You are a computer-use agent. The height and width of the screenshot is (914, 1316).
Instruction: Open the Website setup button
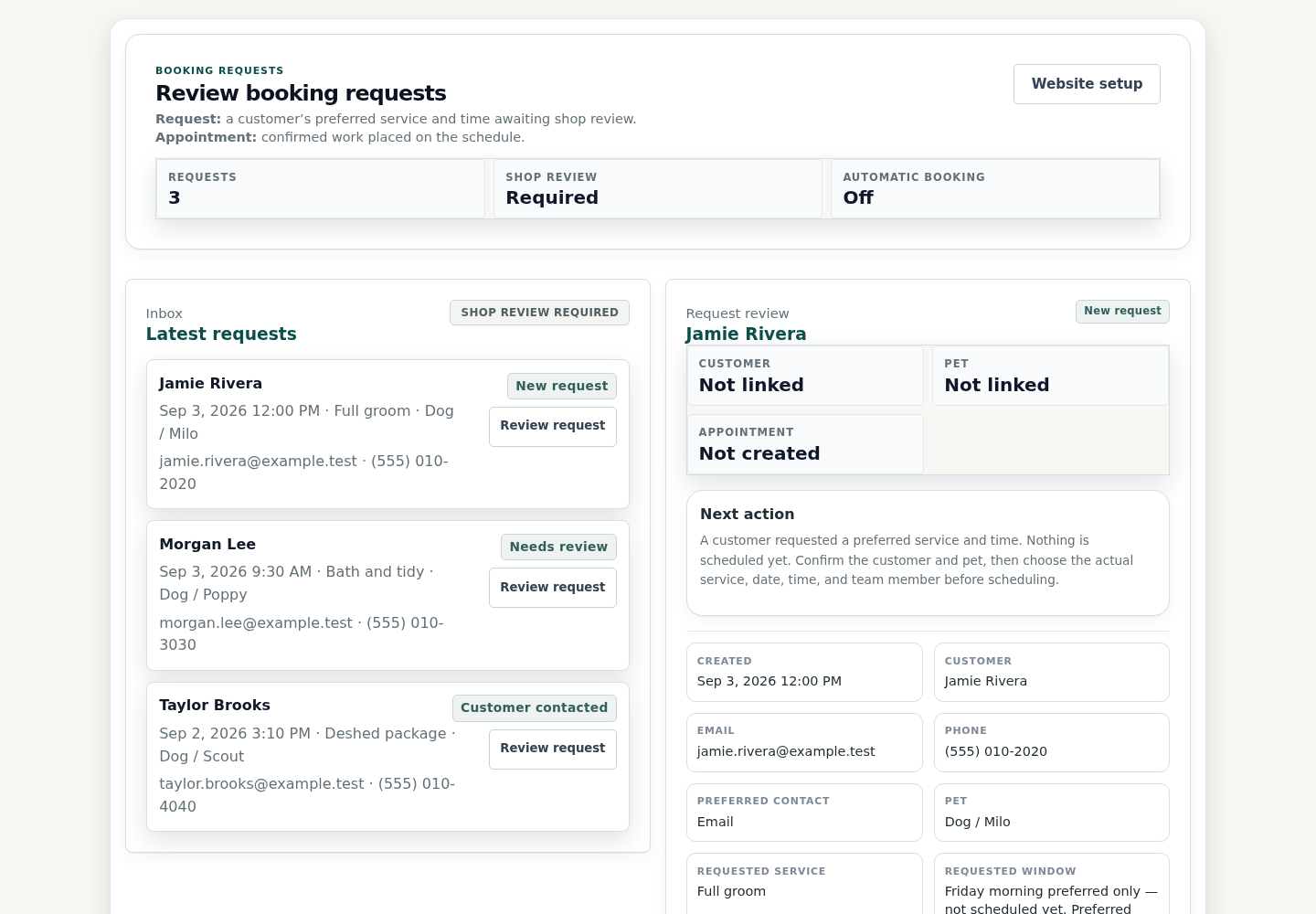coord(1087,84)
